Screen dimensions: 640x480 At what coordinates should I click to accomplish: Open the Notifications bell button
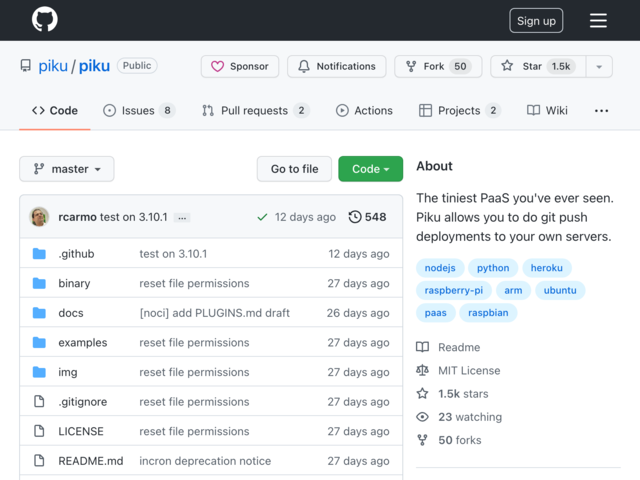336,66
